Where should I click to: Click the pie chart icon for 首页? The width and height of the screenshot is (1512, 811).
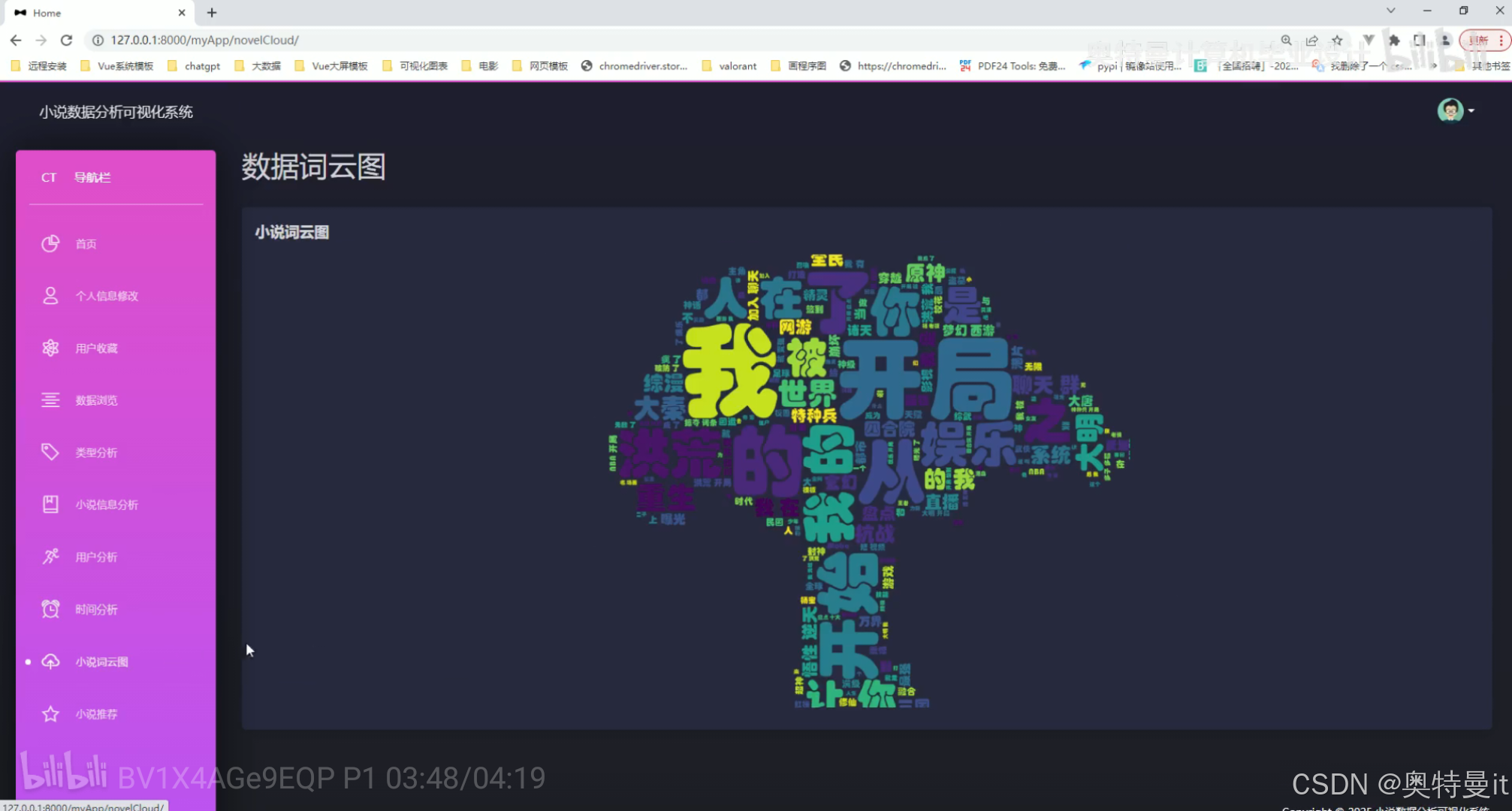(x=50, y=243)
